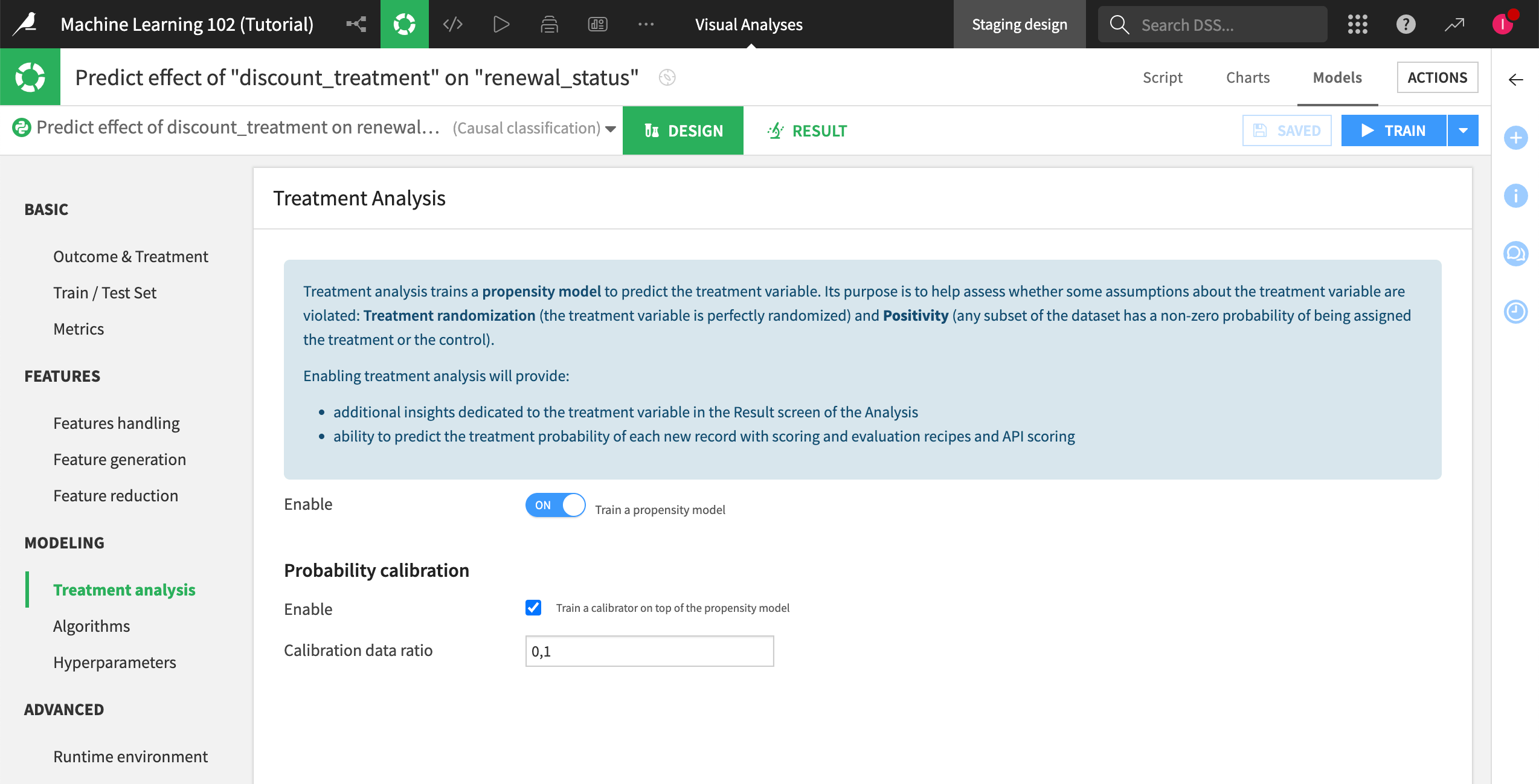Open the three-dot overflow menu

pos(646,24)
